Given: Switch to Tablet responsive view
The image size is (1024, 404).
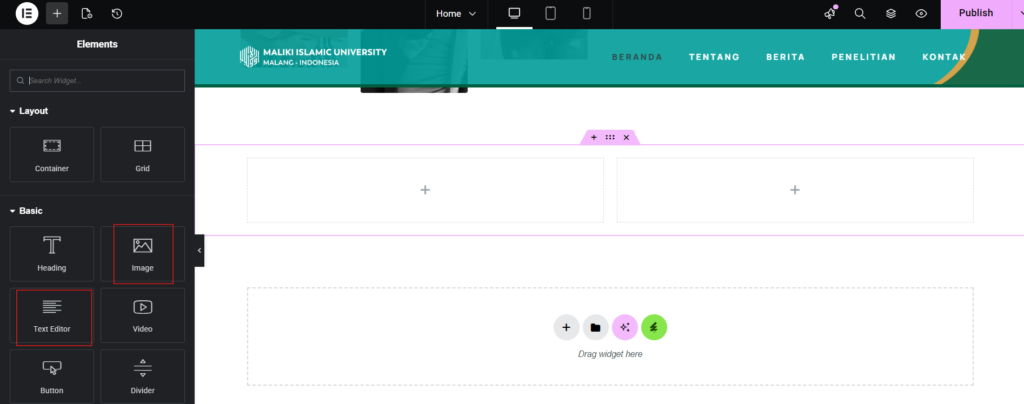Looking at the screenshot, I should (x=550, y=13).
